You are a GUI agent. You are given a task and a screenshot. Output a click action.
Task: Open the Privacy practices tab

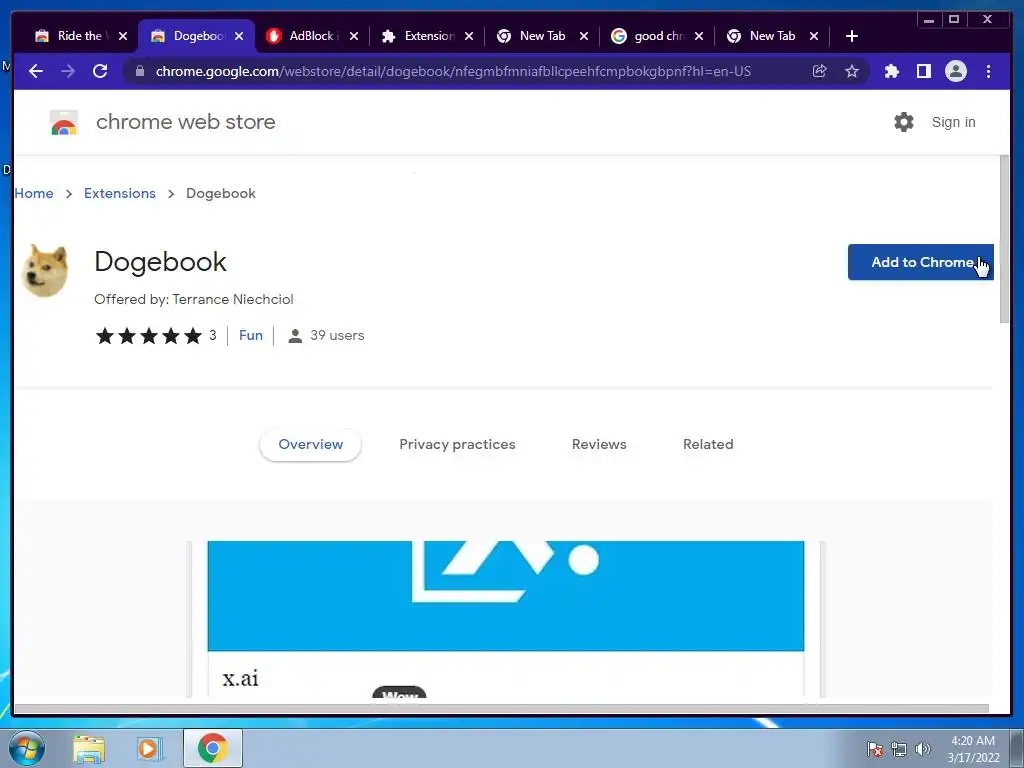point(457,445)
